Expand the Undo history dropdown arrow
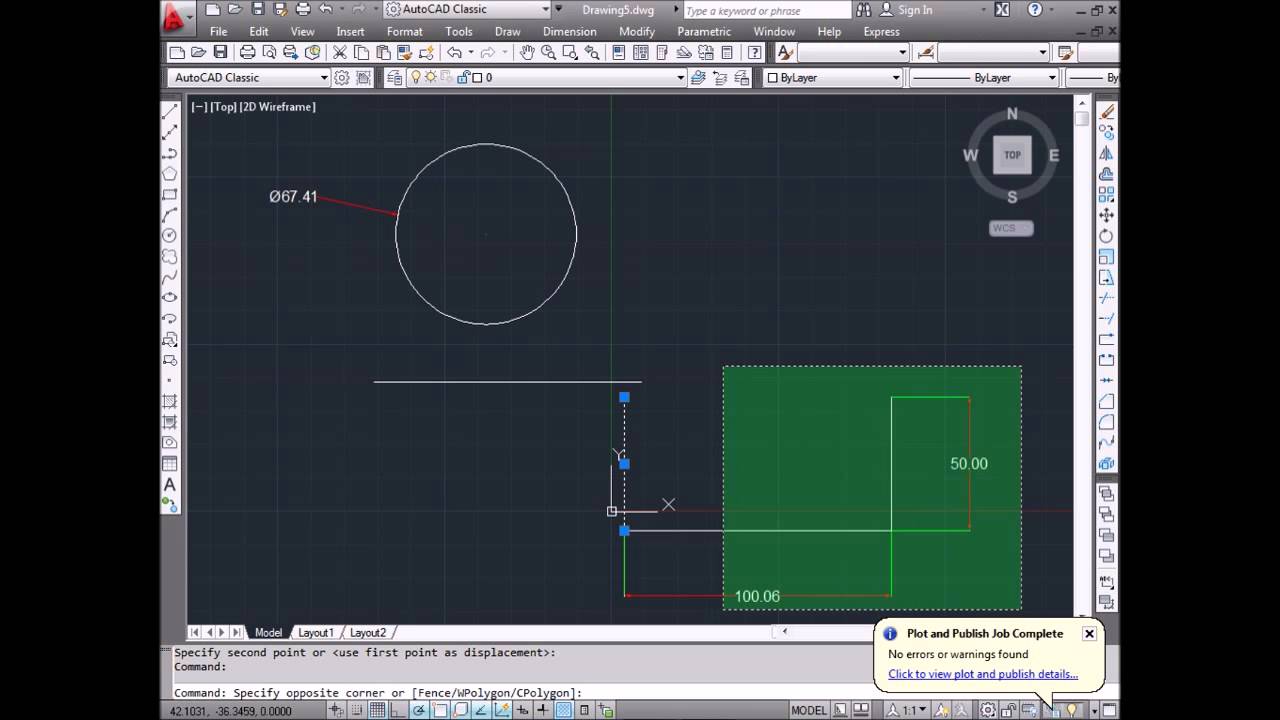This screenshot has width=1280, height=720. pos(471,52)
